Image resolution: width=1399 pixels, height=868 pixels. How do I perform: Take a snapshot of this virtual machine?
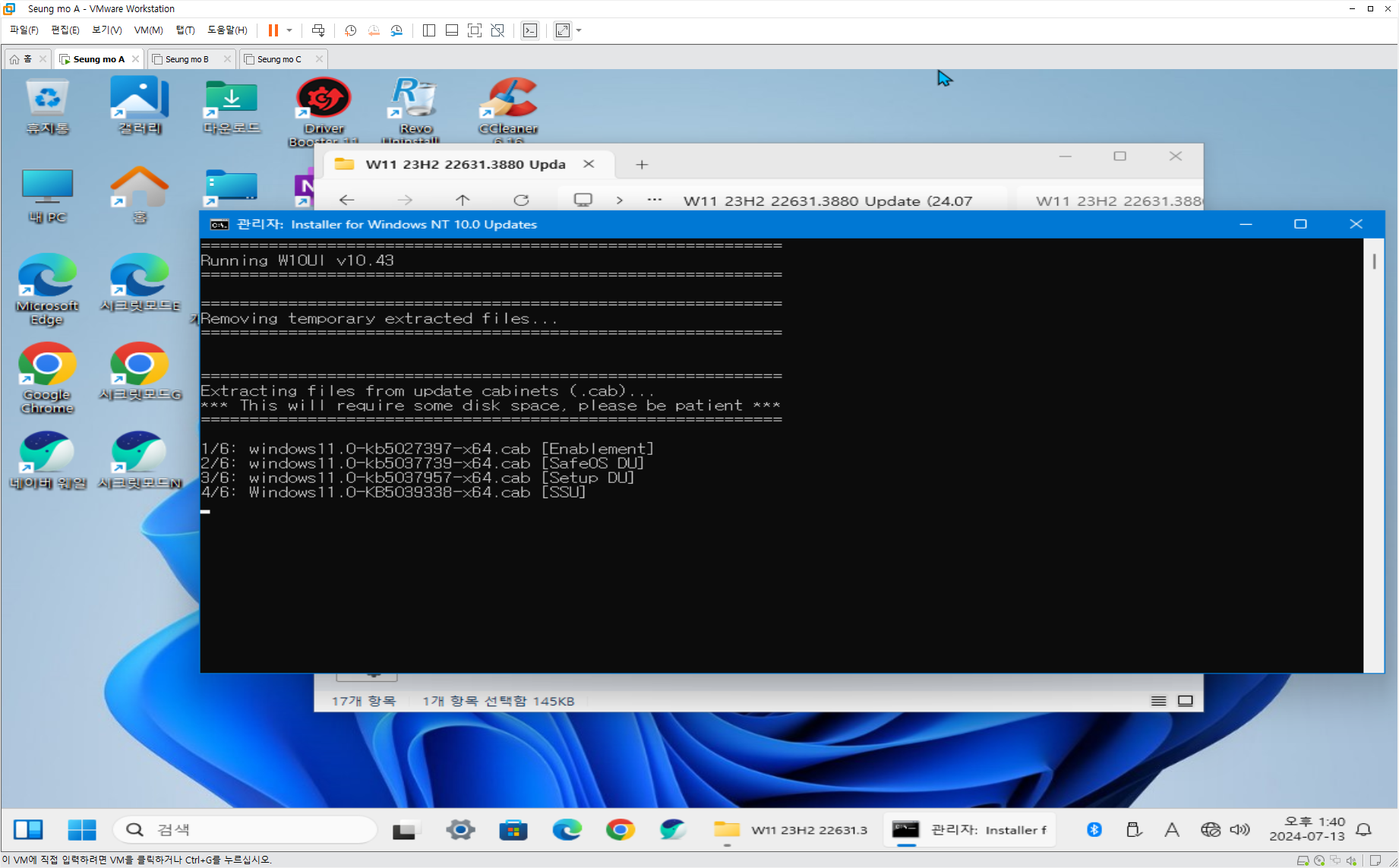(350, 30)
